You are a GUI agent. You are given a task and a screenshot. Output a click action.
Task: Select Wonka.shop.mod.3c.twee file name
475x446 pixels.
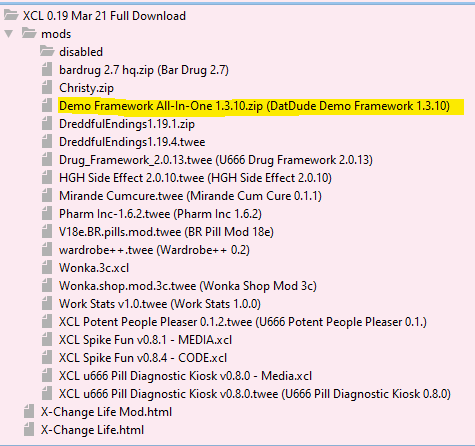188,286
